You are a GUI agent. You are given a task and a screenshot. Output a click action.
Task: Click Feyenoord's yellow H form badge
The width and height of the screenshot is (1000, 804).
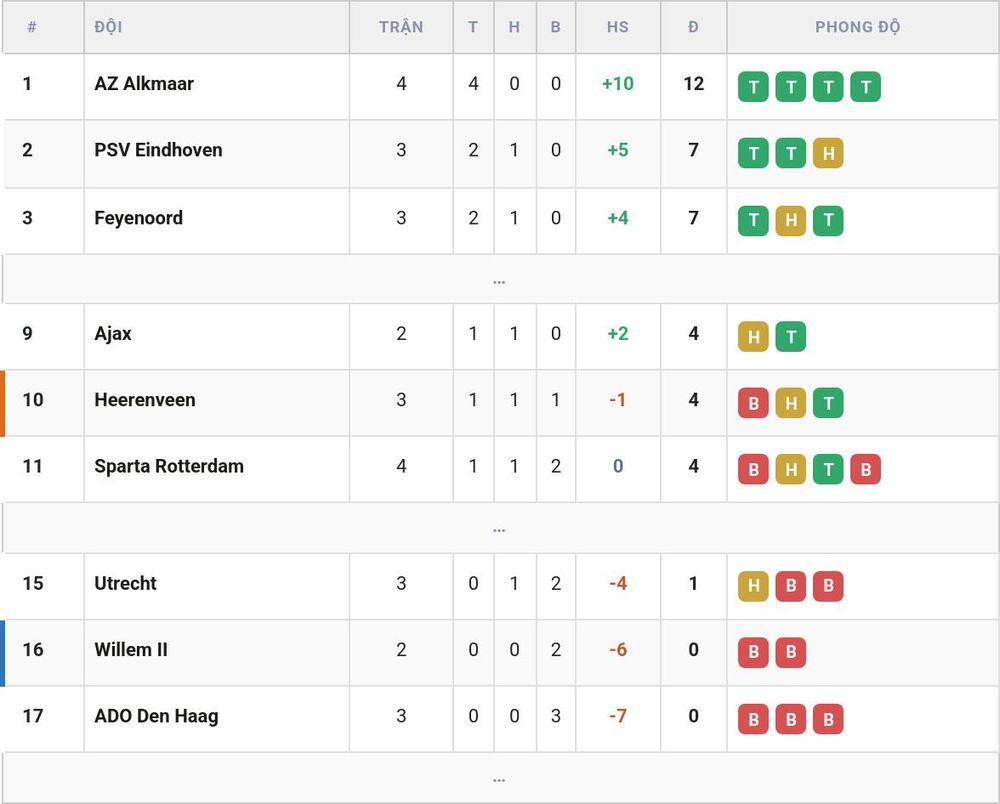pos(791,221)
